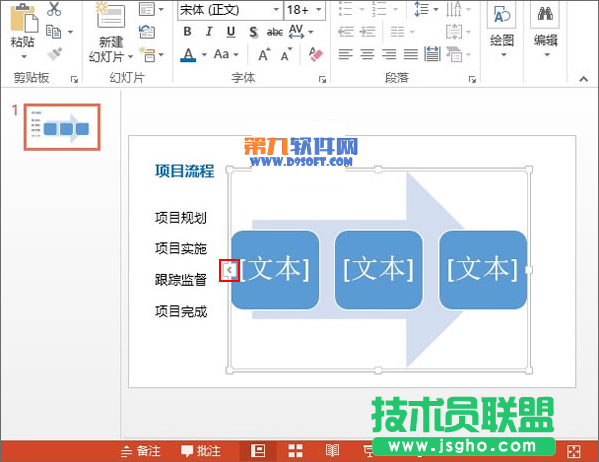Center the text alignment
Image resolution: width=599 pixels, height=462 pixels.
point(367,54)
